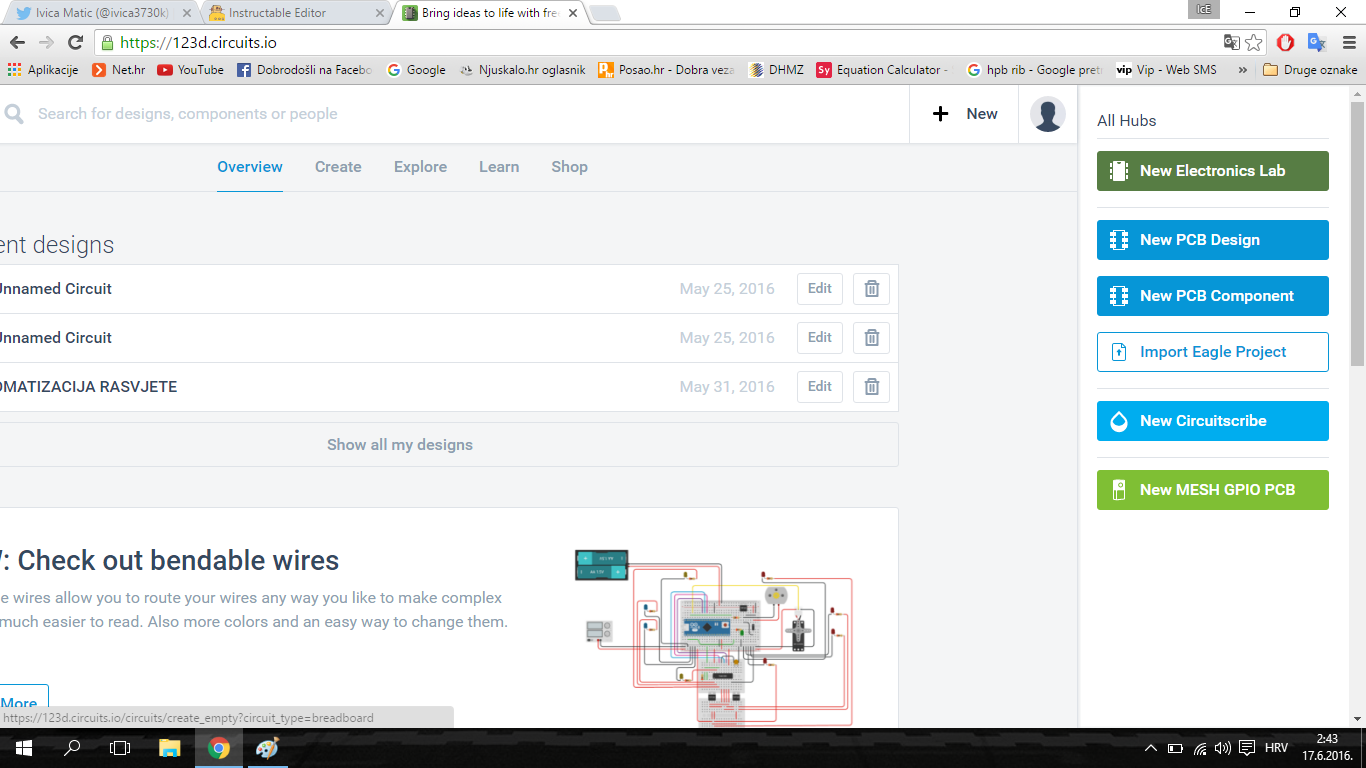1366x768 pixels.
Task: Click the bendable wires circuit thumbnail
Action: coord(713,638)
